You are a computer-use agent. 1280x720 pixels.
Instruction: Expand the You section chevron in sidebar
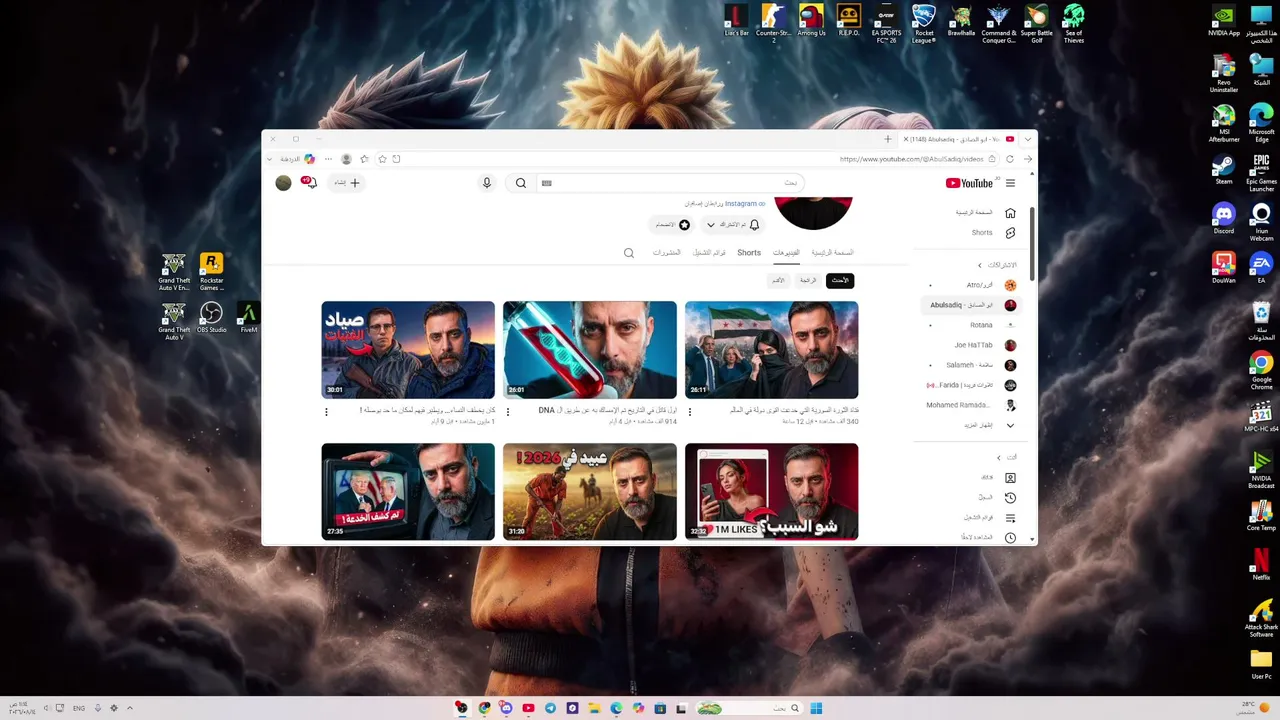(x=998, y=458)
